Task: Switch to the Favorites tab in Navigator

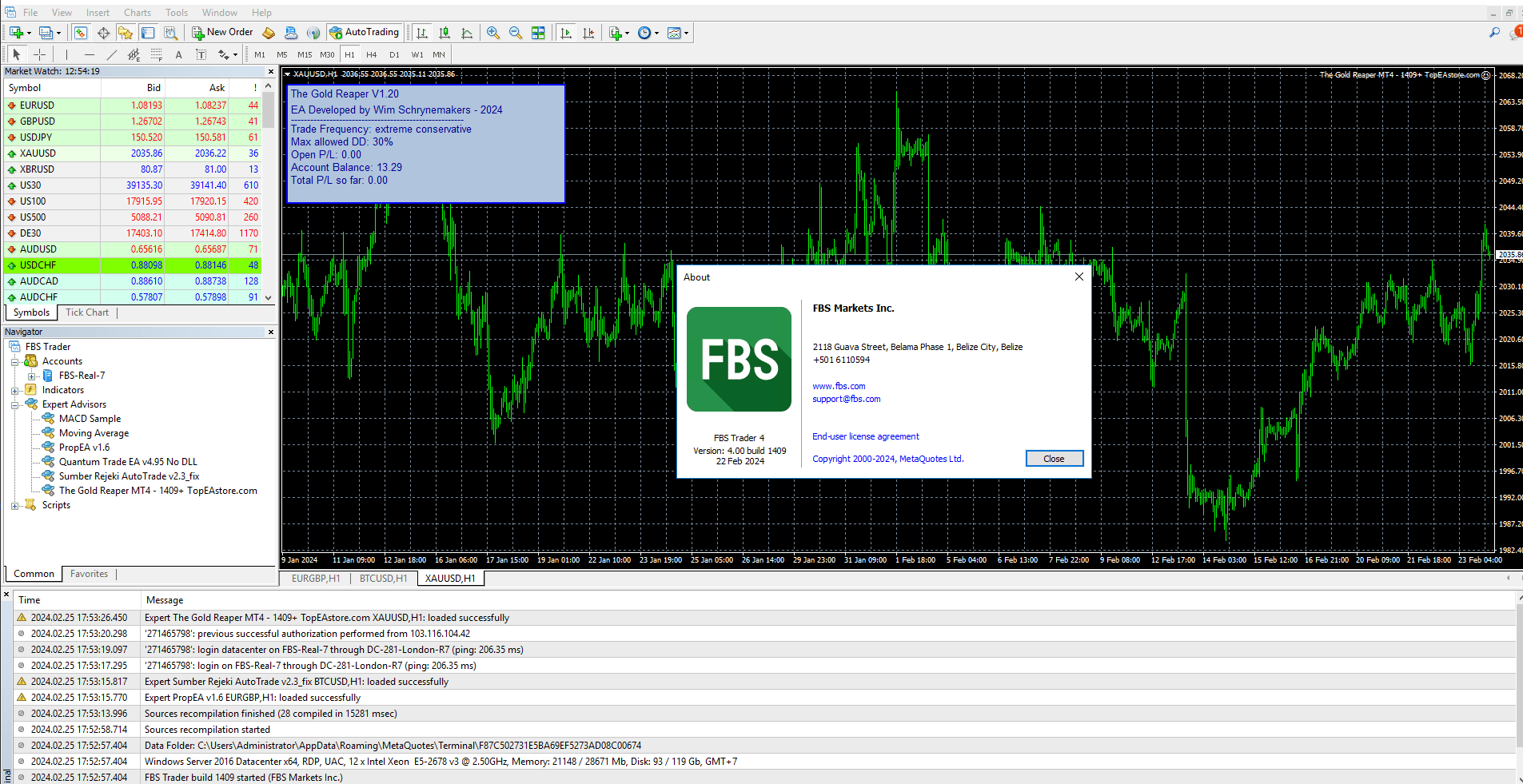Action: coord(89,574)
